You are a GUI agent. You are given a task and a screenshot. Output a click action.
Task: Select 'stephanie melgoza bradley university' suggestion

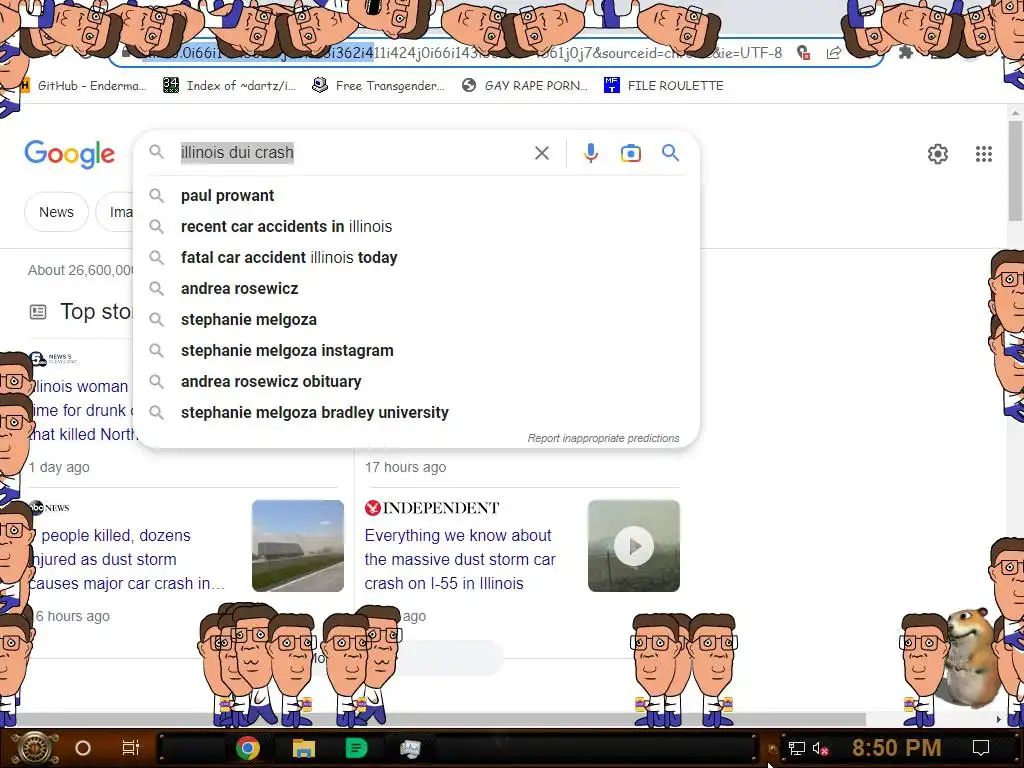(x=417, y=413)
